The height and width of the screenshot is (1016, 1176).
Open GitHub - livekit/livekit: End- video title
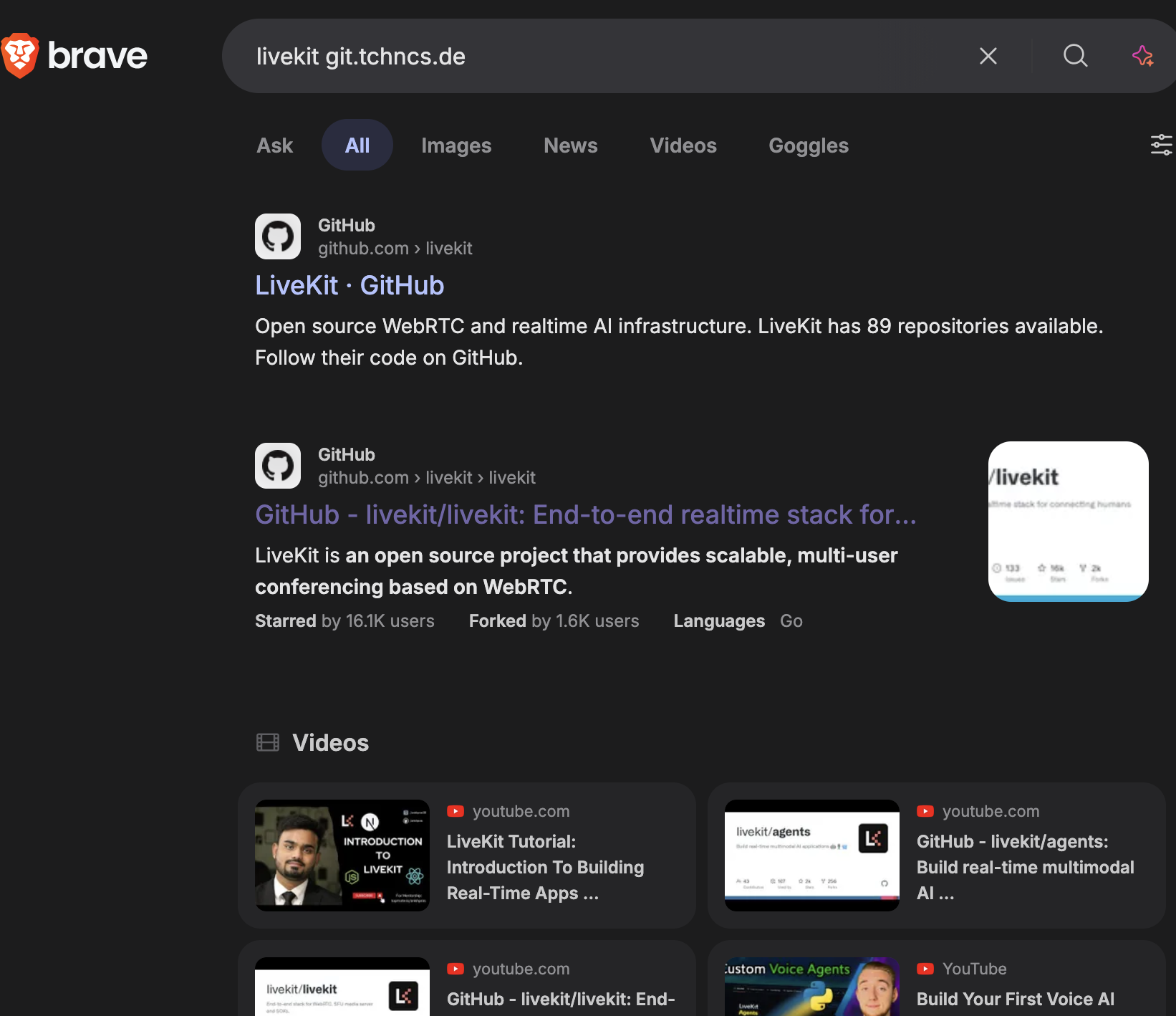pos(561,999)
